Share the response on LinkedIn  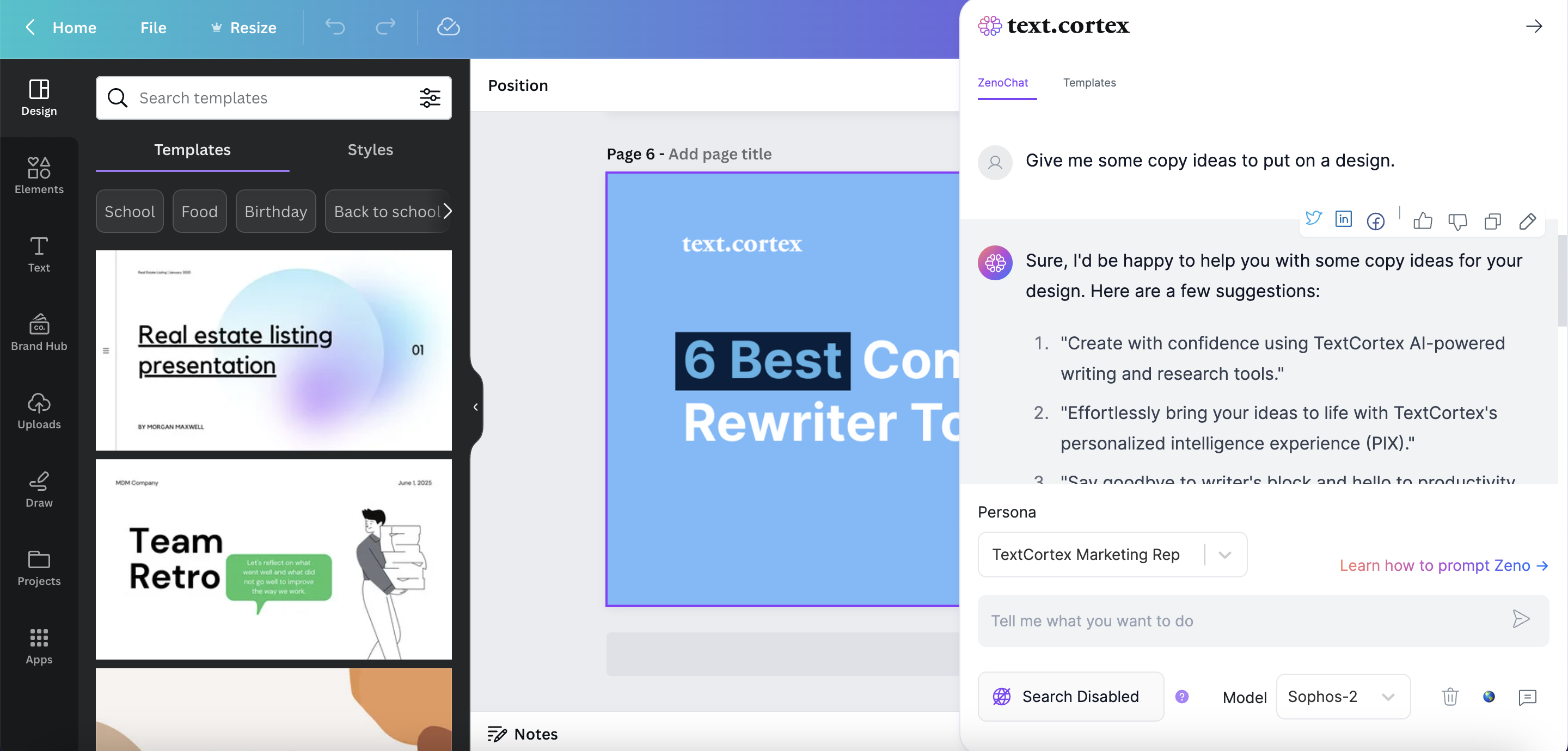pos(1343,219)
